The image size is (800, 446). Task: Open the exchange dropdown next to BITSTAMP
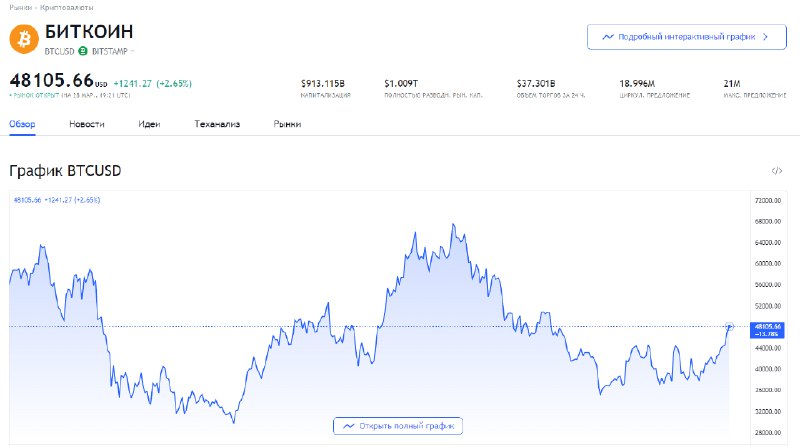tap(132, 51)
